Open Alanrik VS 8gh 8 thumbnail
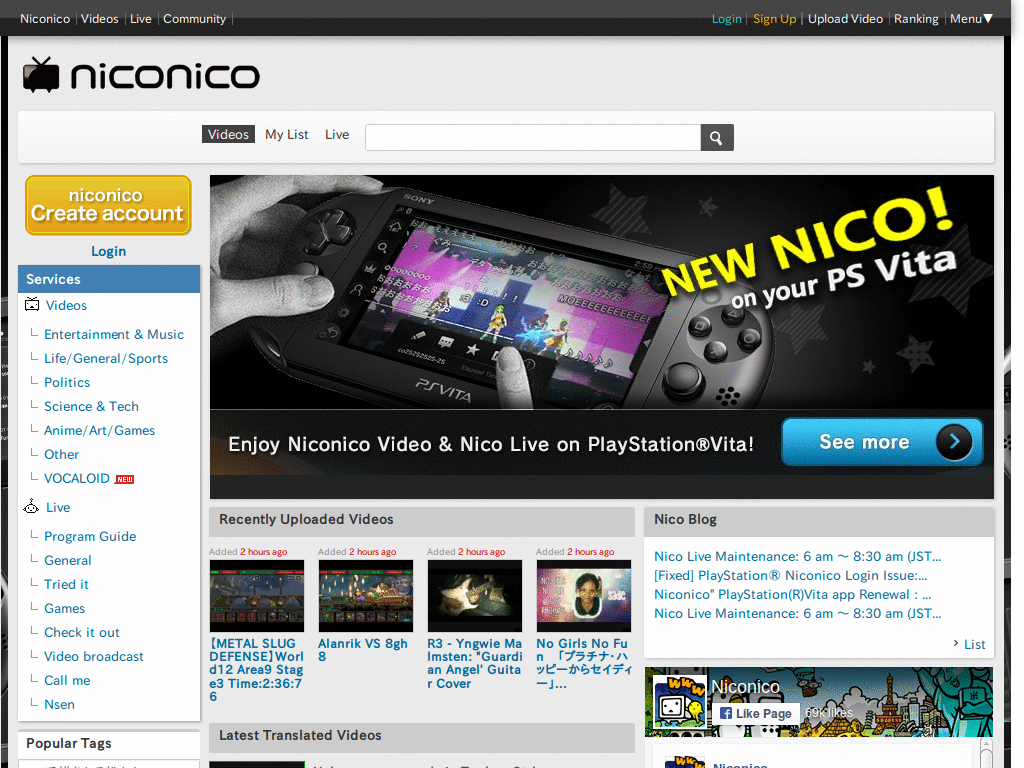Viewport: 1024px width, 768px height. tap(366, 596)
